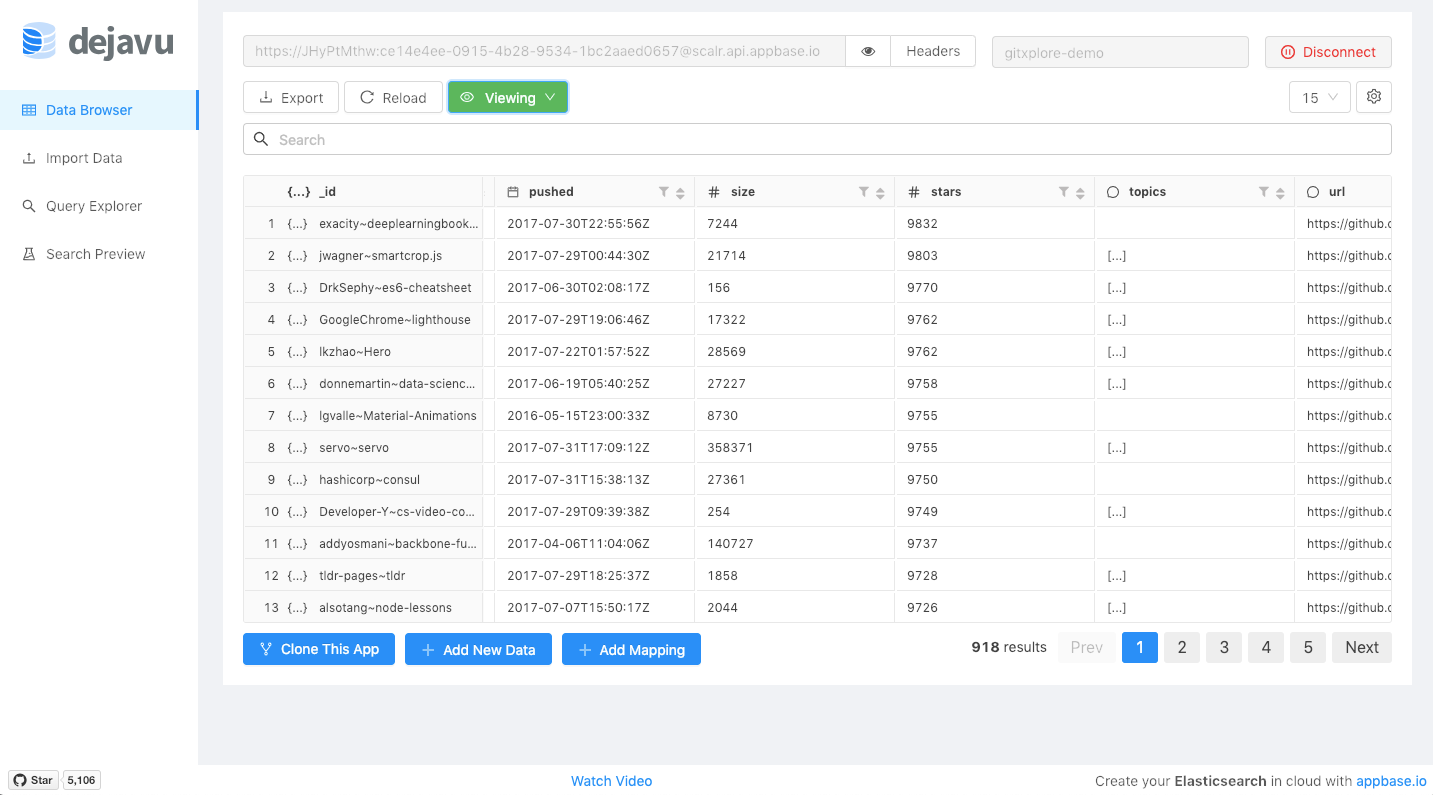
Task: Click the 5,106 star count
Action: point(82,780)
